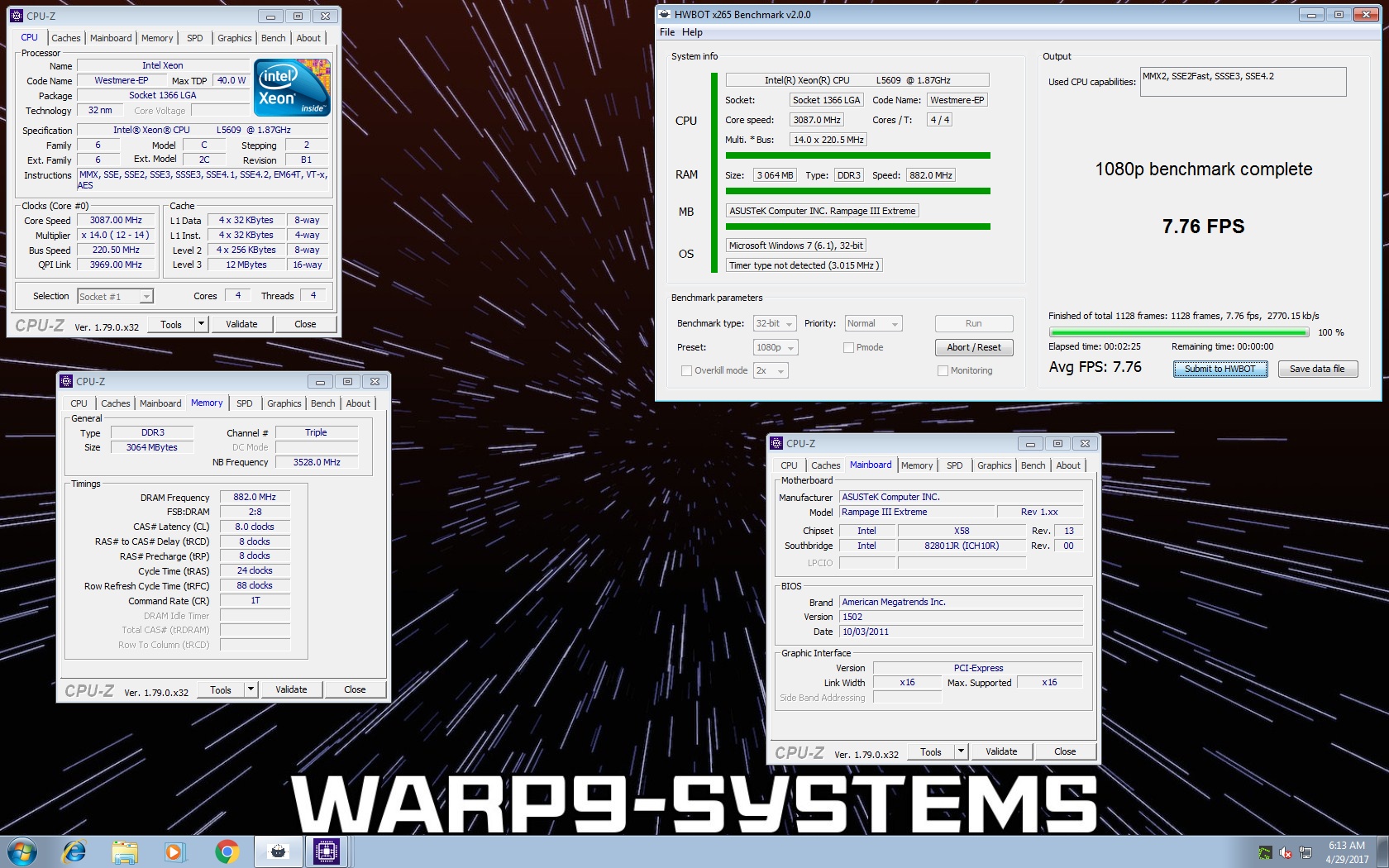1389x868 pixels.
Task: Click the NB Frequency 3528.0 MHz value
Action: (317, 462)
